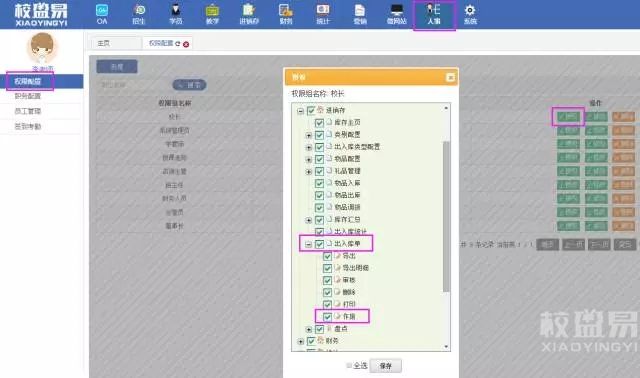Click the permission tree scrollbar thumb
Screen dimensions: 640x378
pyautogui.click(x=446, y=216)
